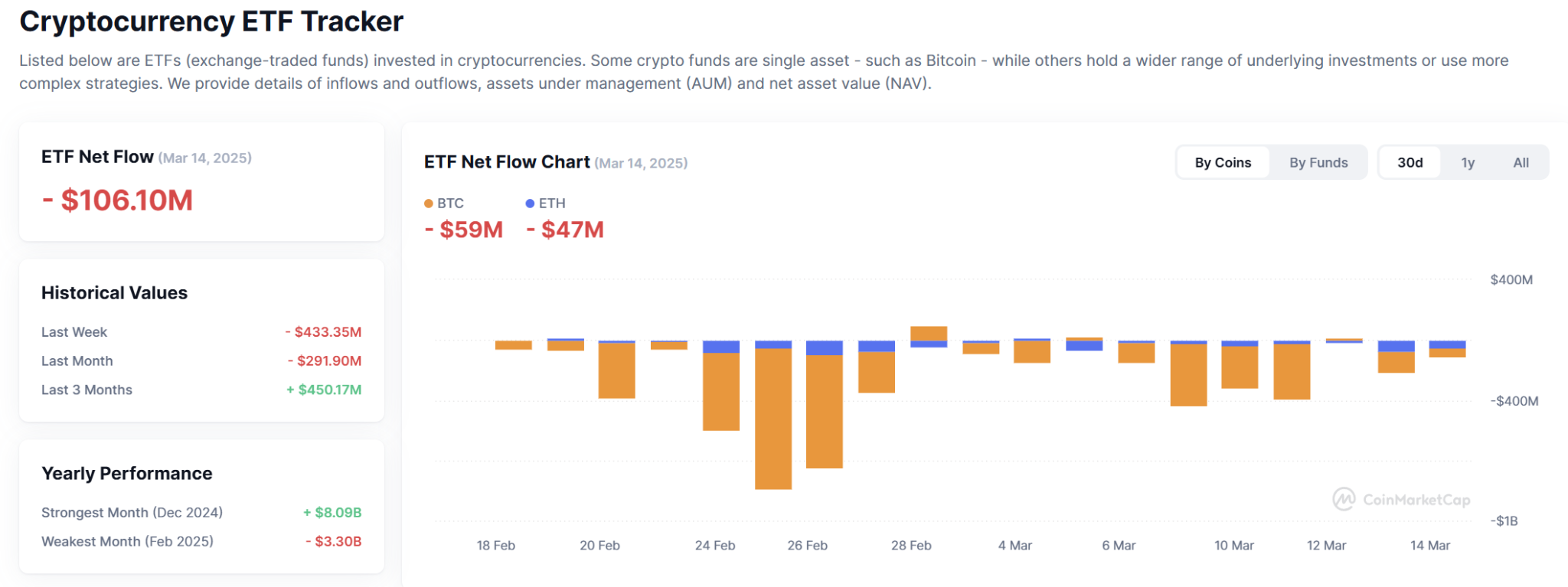Select the All time range
This screenshot has width=1568, height=587.
click(x=1521, y=162)
